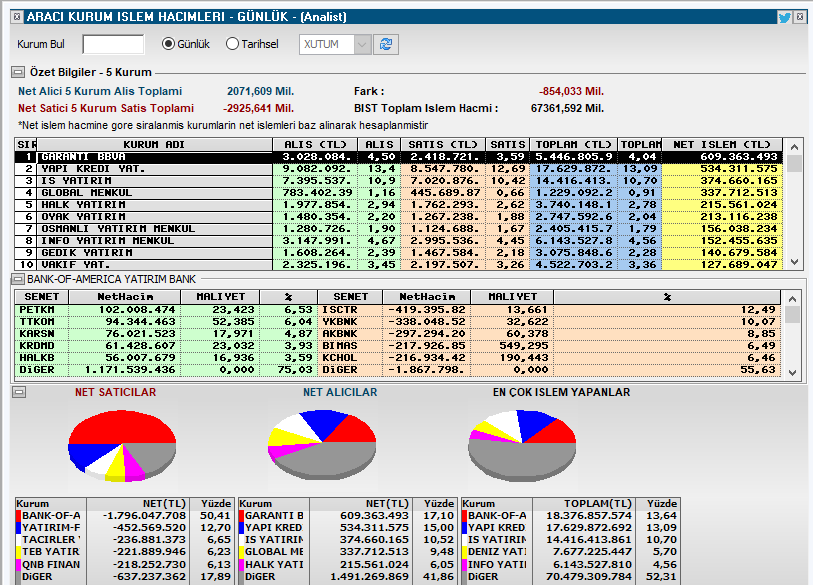
Task: Focus the Kurum Bul search field
Action: point(113,45)
